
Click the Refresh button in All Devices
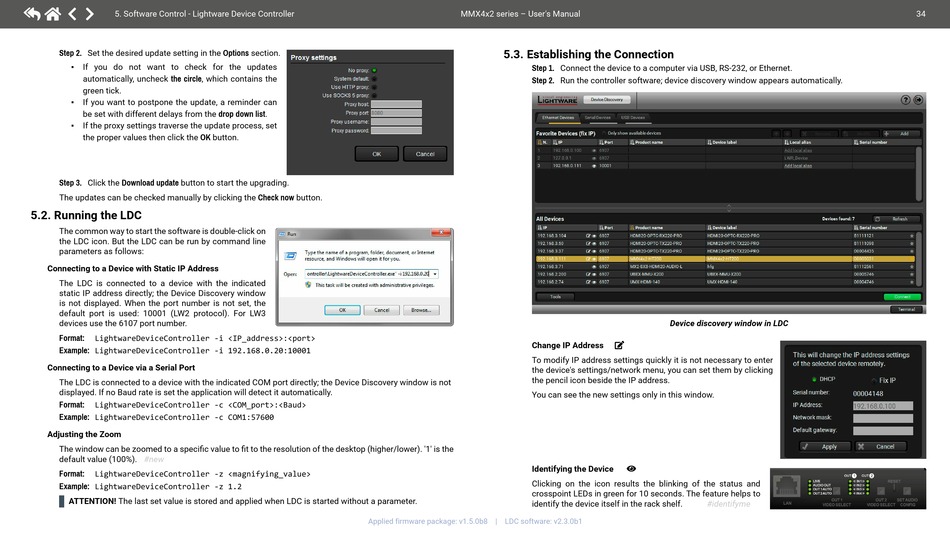tap(896, 219)
